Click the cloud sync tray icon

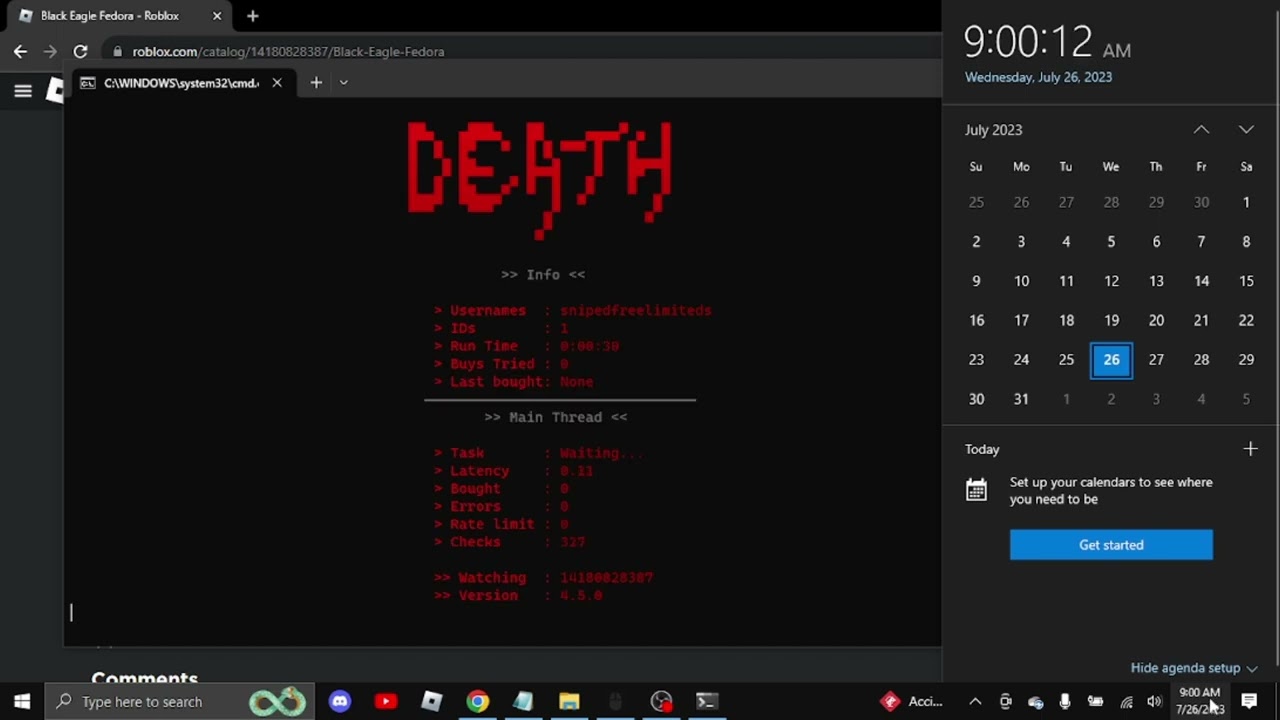pos(1036,702)
